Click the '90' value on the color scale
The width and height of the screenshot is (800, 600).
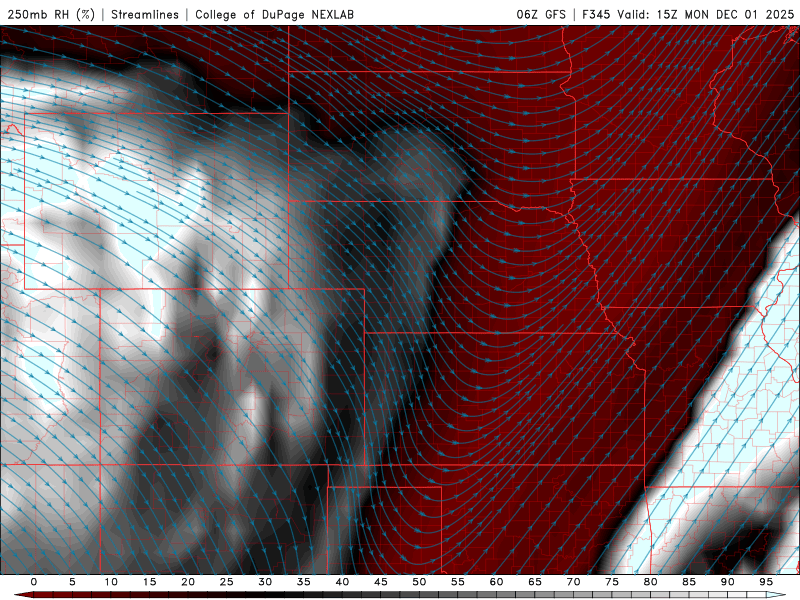[x=728, y=582]
